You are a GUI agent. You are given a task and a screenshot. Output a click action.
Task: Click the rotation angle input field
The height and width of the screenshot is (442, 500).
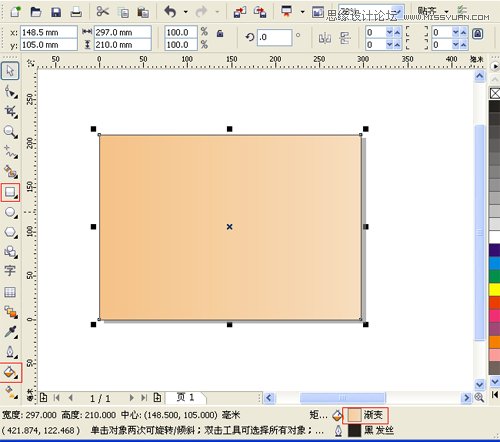[275, 37]
